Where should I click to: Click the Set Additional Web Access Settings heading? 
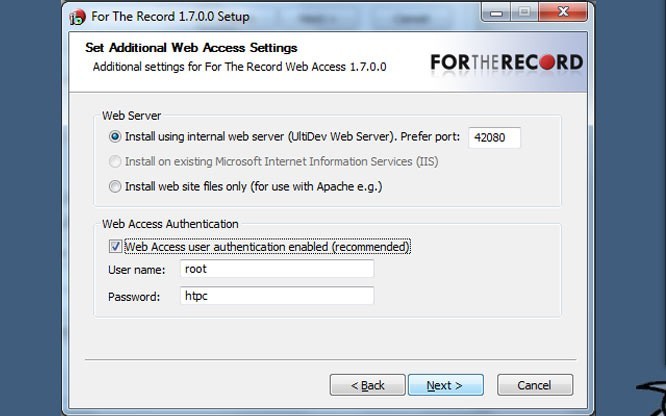(x=191, y=48)
